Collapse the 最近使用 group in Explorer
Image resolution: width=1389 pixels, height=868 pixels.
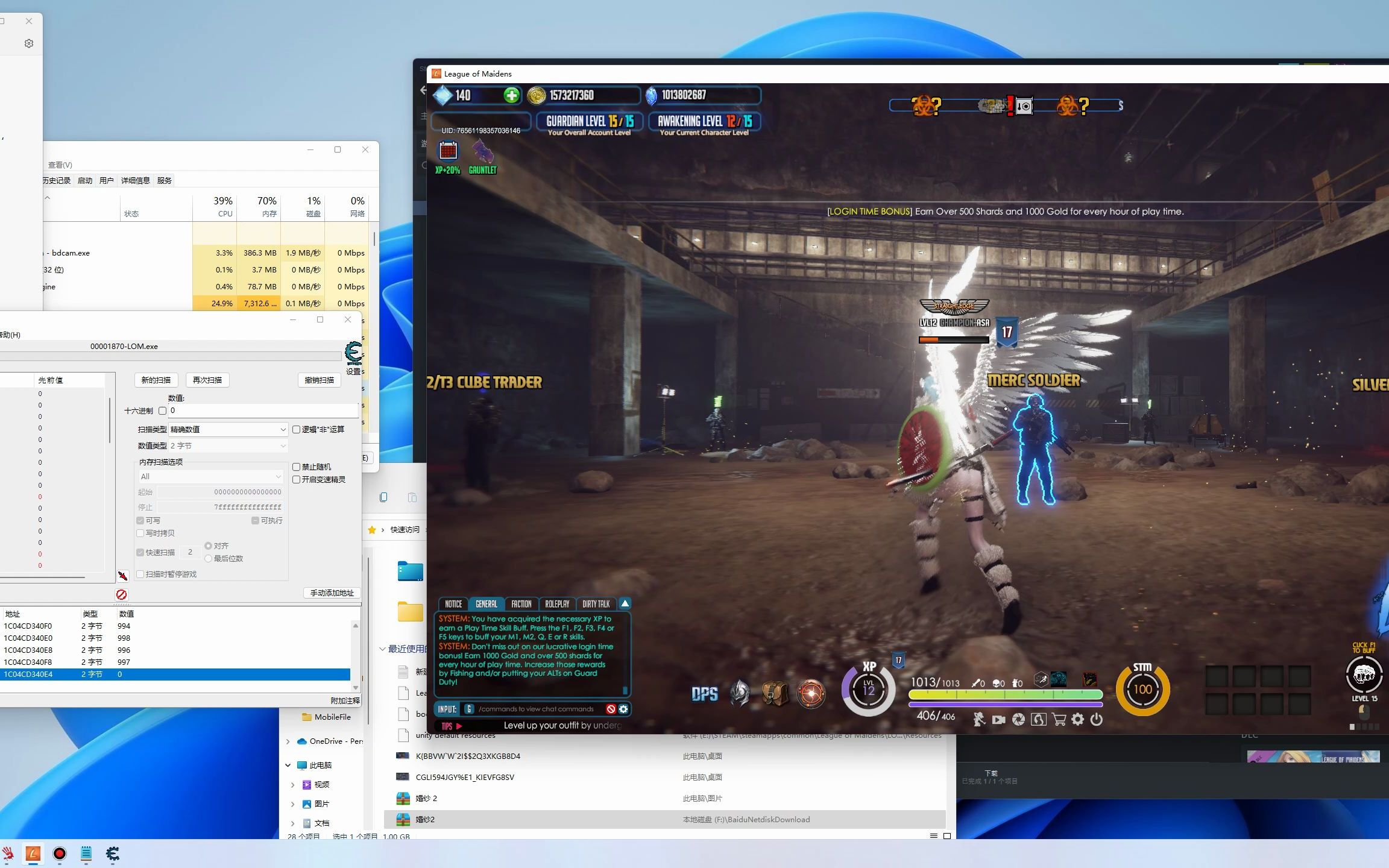tap(382, 649)
